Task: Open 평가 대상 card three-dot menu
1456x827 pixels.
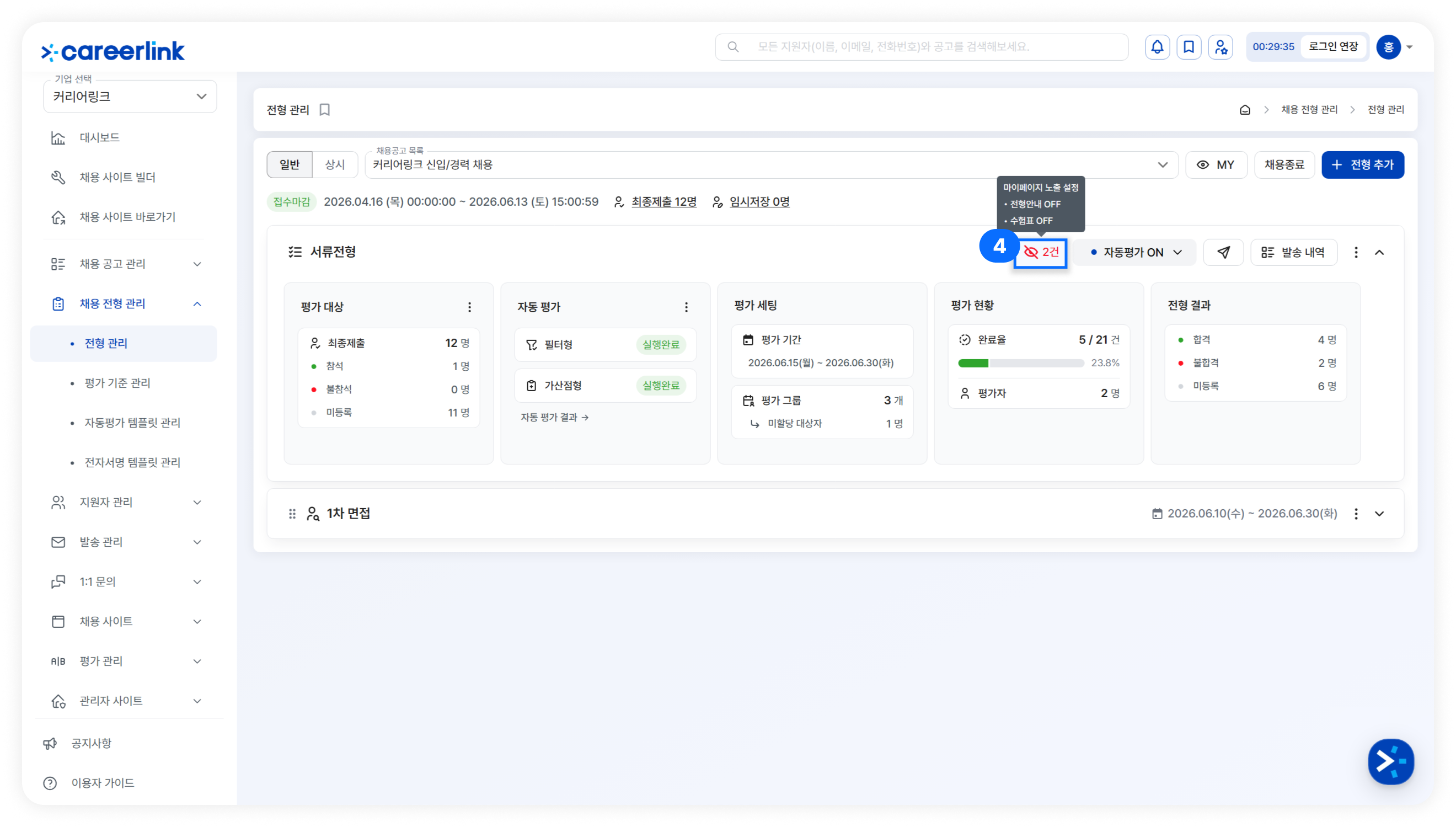Action: pyautogui.click(x=469, y=307)
